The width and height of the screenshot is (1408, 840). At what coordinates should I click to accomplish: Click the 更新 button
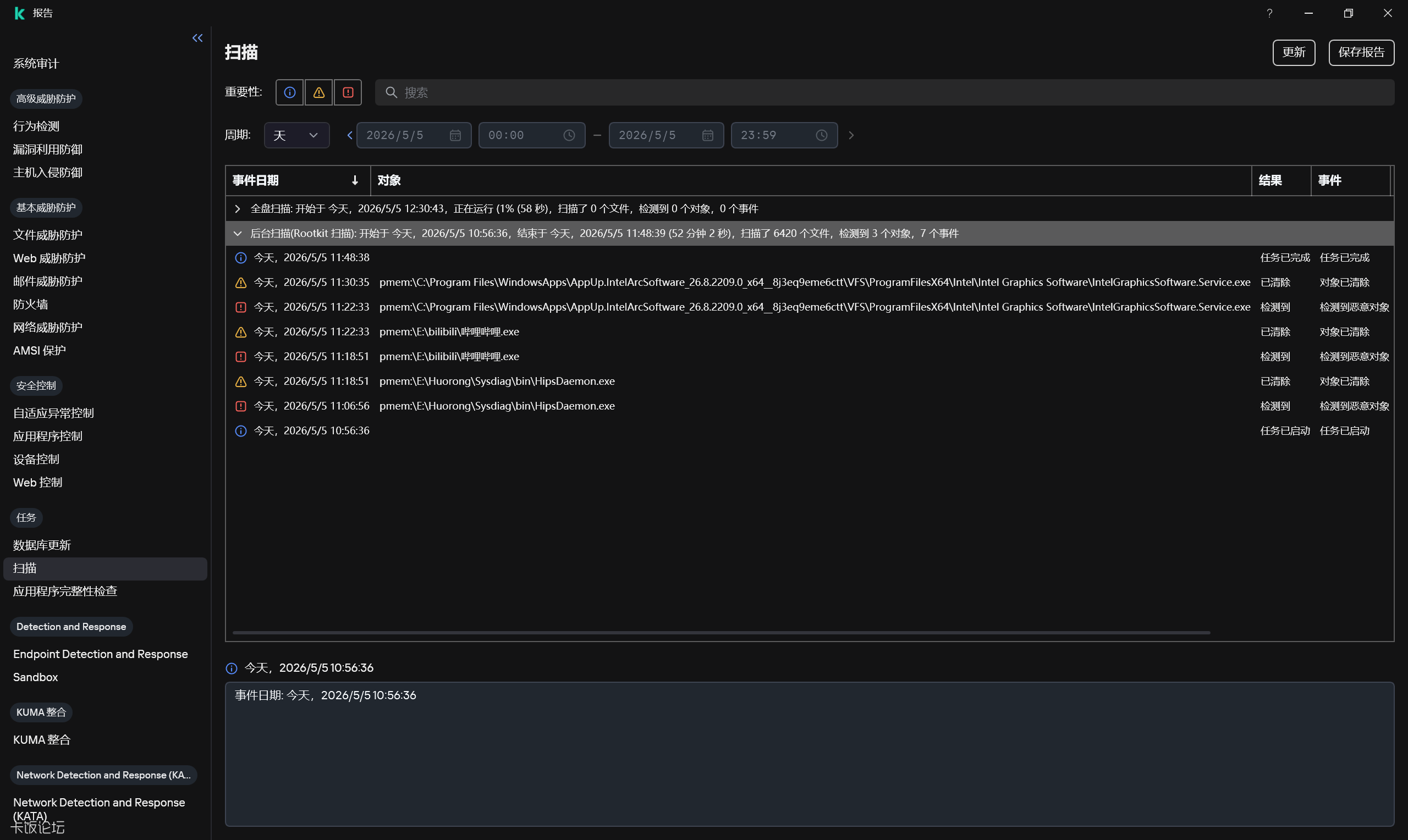point(1294,53)
